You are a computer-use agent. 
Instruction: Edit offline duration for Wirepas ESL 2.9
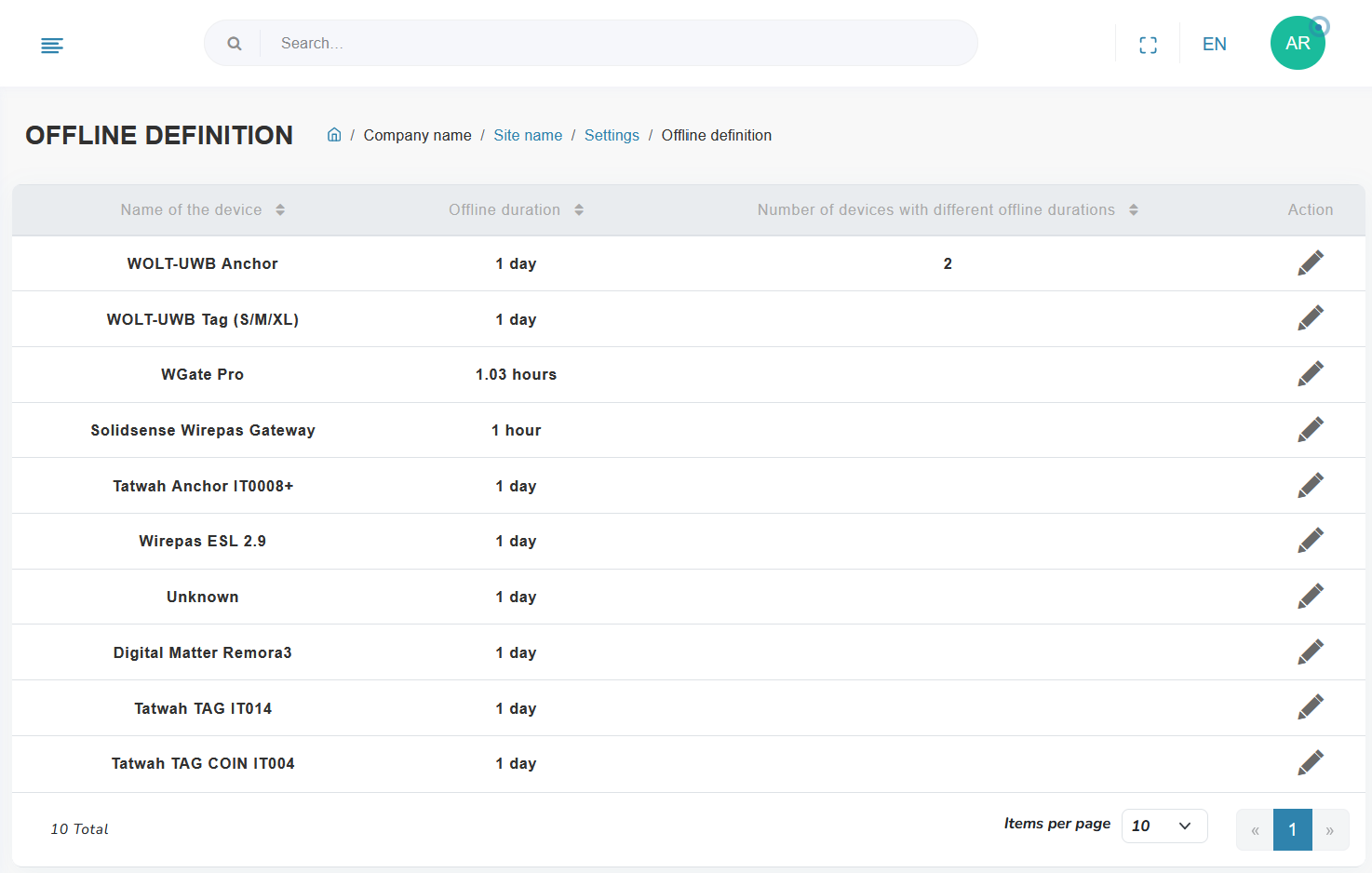(1311, 541)
